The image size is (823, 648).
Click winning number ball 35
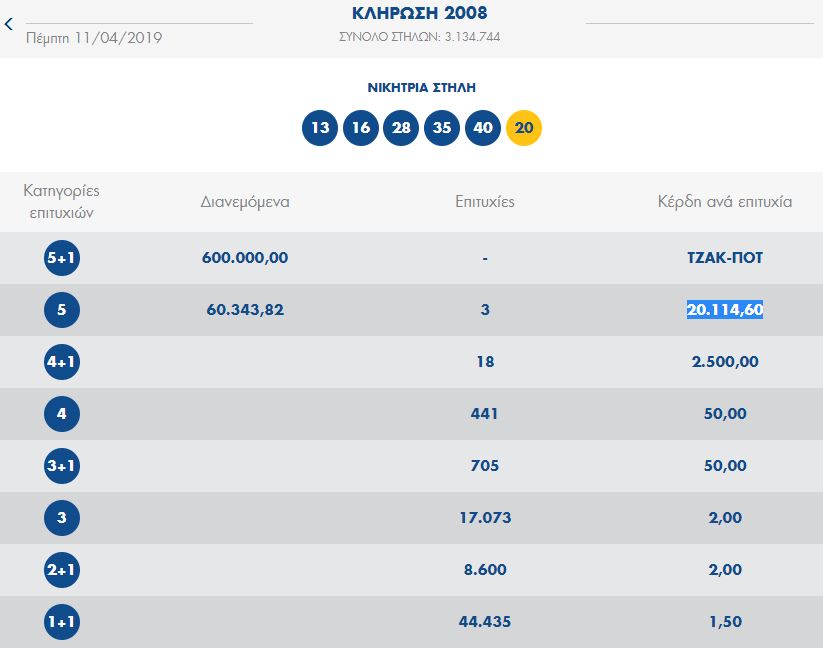pos(442,128)
